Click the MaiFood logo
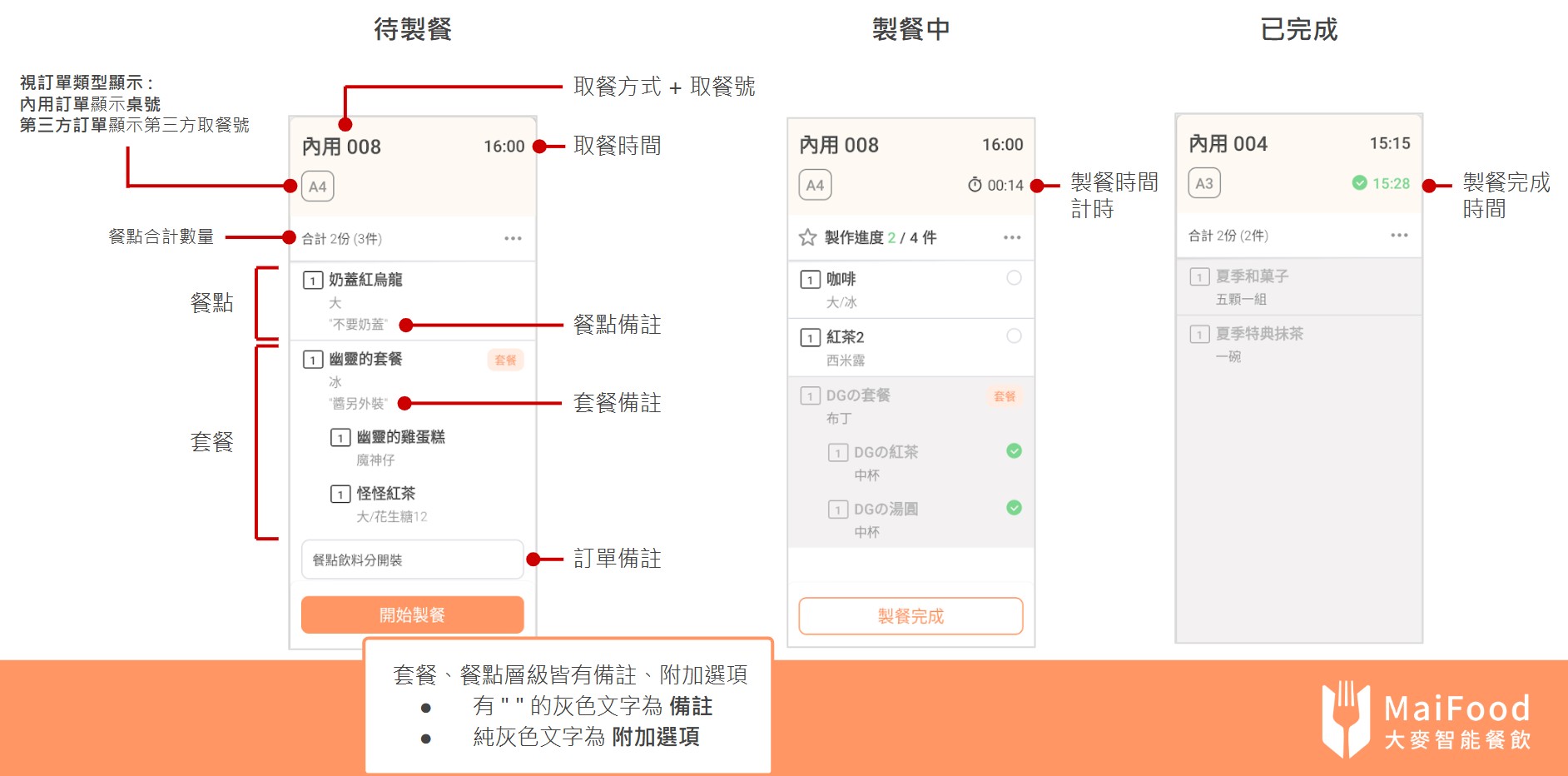The image size is (1568, 776). click(x=1426, y=719)
